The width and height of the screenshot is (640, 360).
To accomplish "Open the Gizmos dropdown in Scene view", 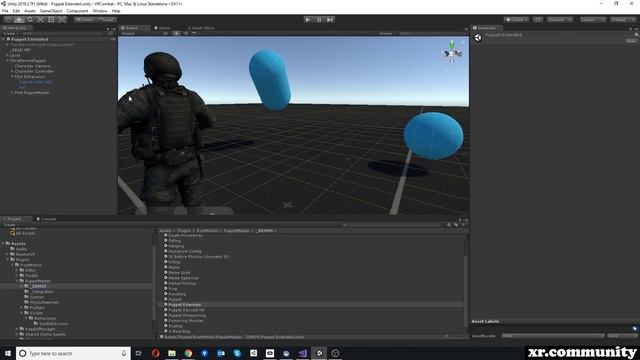I will 387,33.
